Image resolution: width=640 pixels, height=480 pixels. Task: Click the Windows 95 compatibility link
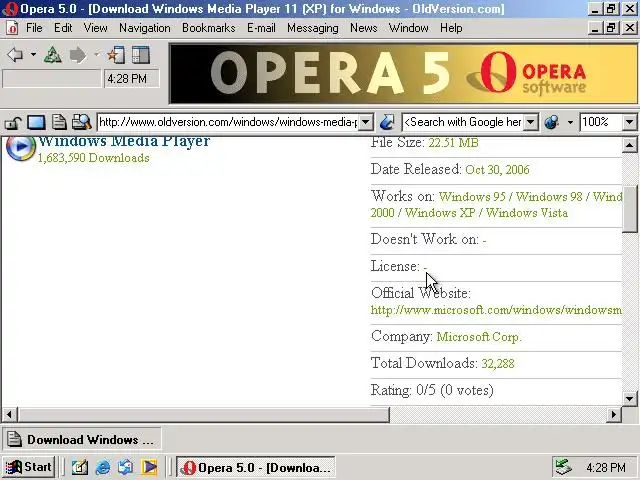472,196
